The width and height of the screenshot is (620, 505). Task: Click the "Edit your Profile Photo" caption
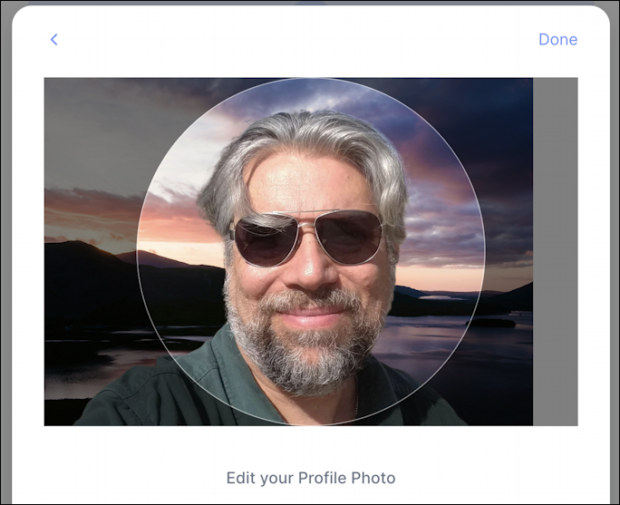310,478
